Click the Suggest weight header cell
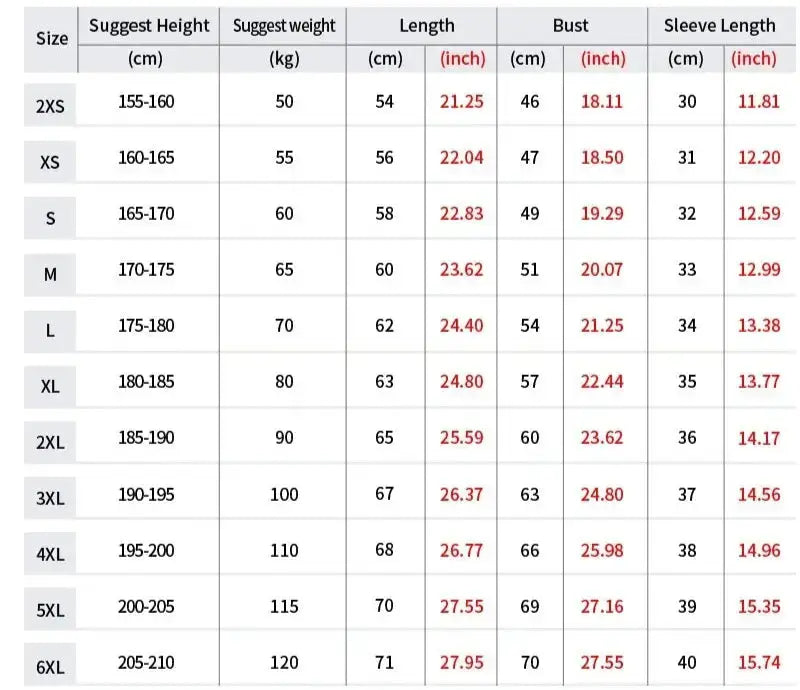800x690 pixels. (284, 26)
